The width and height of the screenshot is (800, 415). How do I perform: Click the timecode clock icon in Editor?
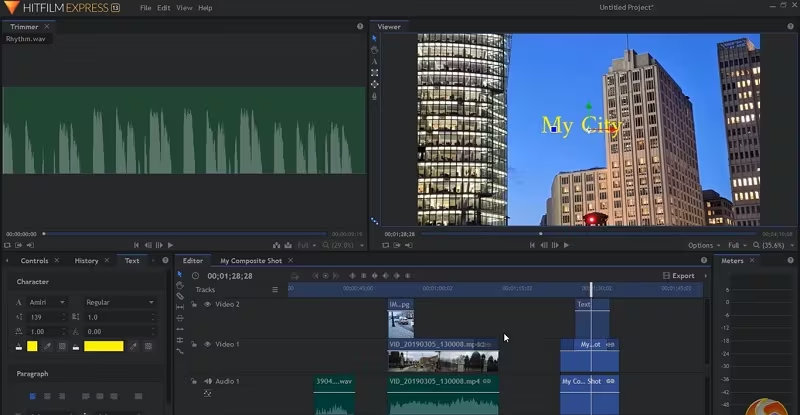click(x=195, y=276)
